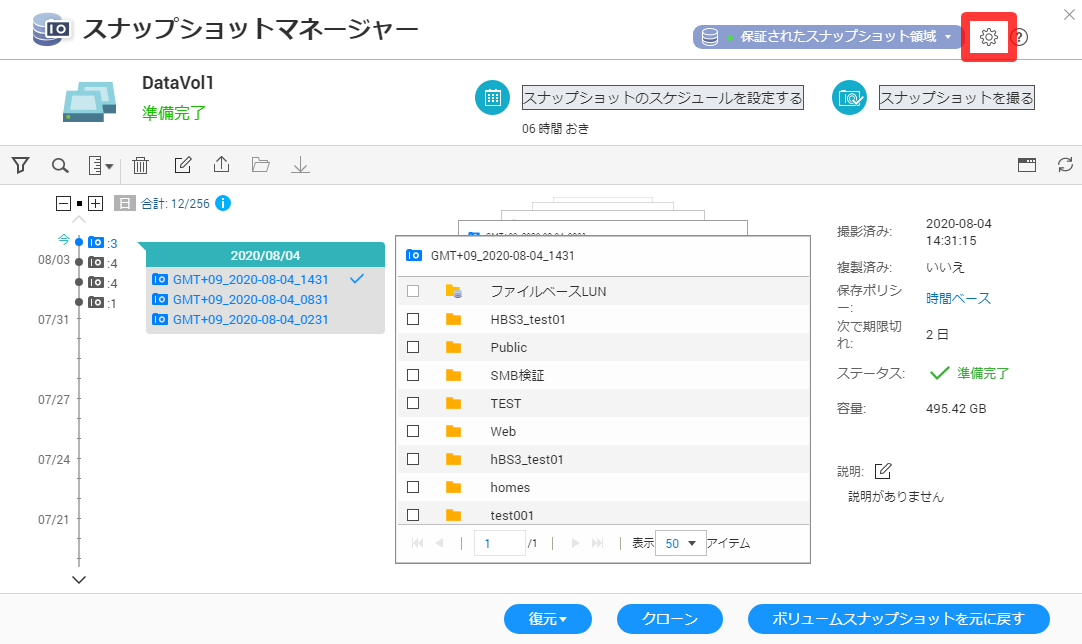Move the timeline down with the chevron

click(x=79, y=580)
